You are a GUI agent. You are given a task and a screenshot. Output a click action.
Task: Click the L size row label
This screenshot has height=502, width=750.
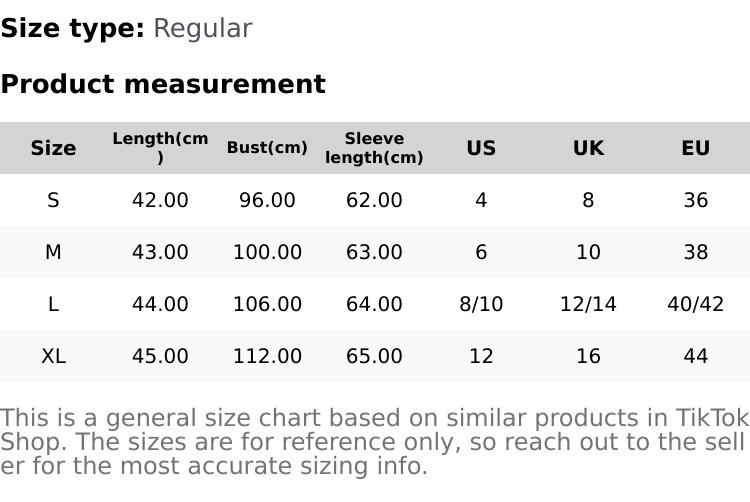(x=53, y=304)
